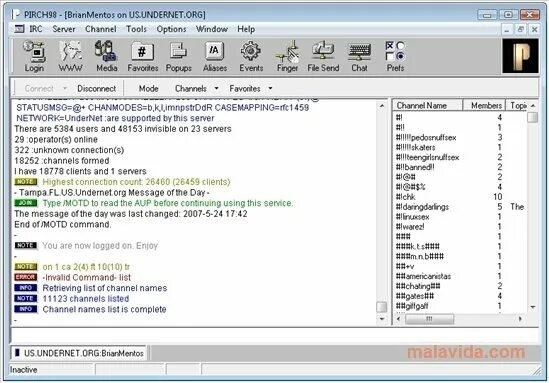Click the '-Invalid Command- list' error line
549x383 pixels.
coord(86,277)
